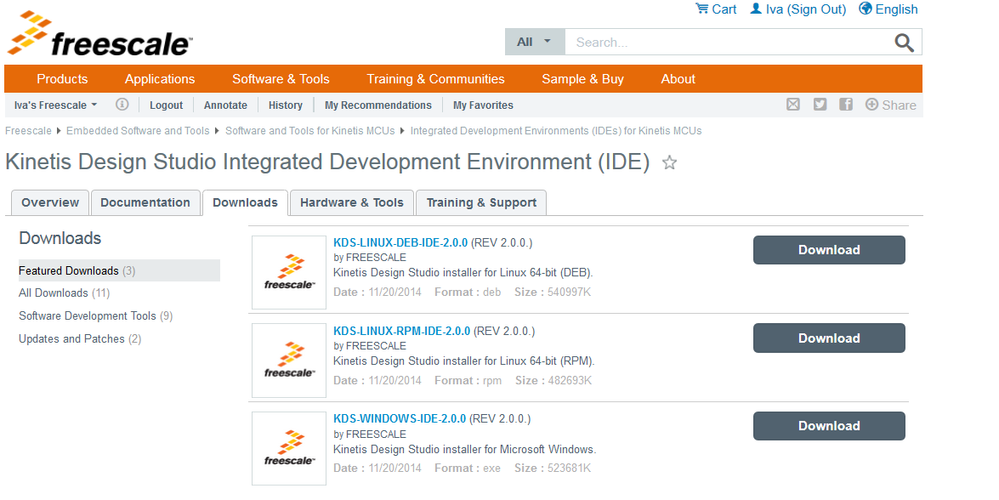Open the KDS-WINDOWS-IDE-2.0.0 link
This screenshot has width=999, height=500.
tap(399, 418)
